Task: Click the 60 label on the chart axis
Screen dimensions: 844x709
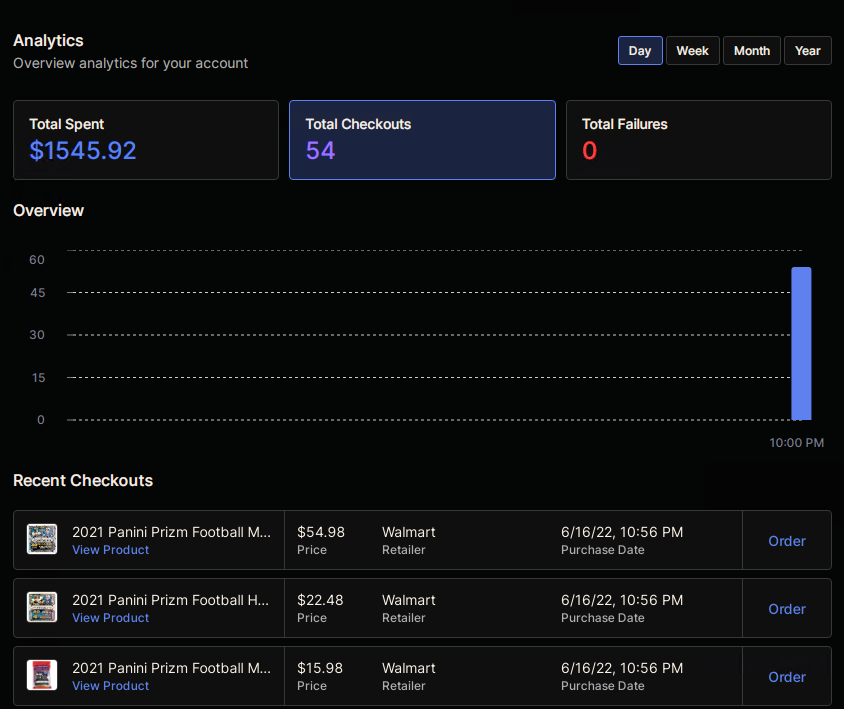Action: tap(37, 259)
